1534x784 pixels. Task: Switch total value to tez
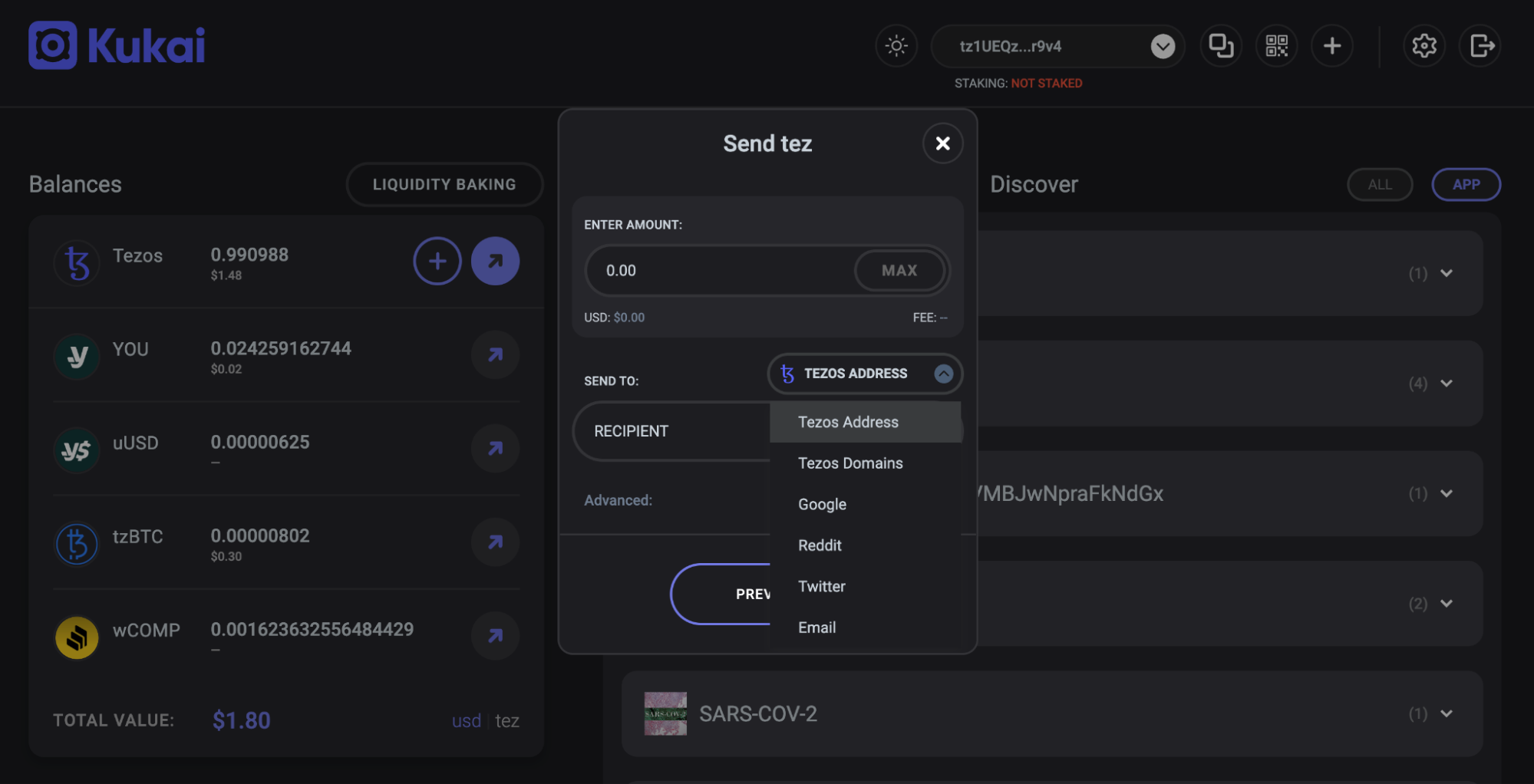tap(506, 721)
